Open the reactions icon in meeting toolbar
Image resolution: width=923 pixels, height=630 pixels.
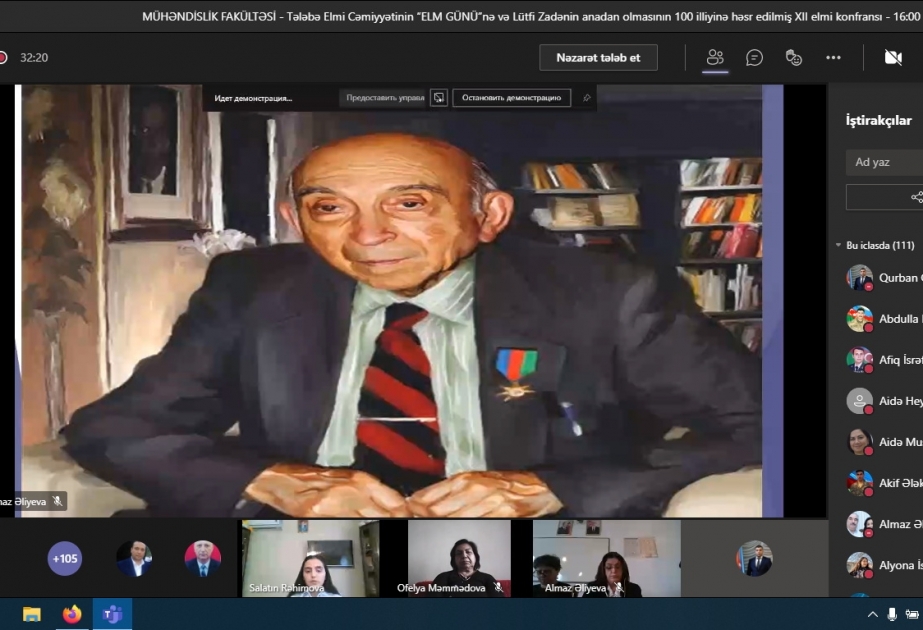coord(793,58)
